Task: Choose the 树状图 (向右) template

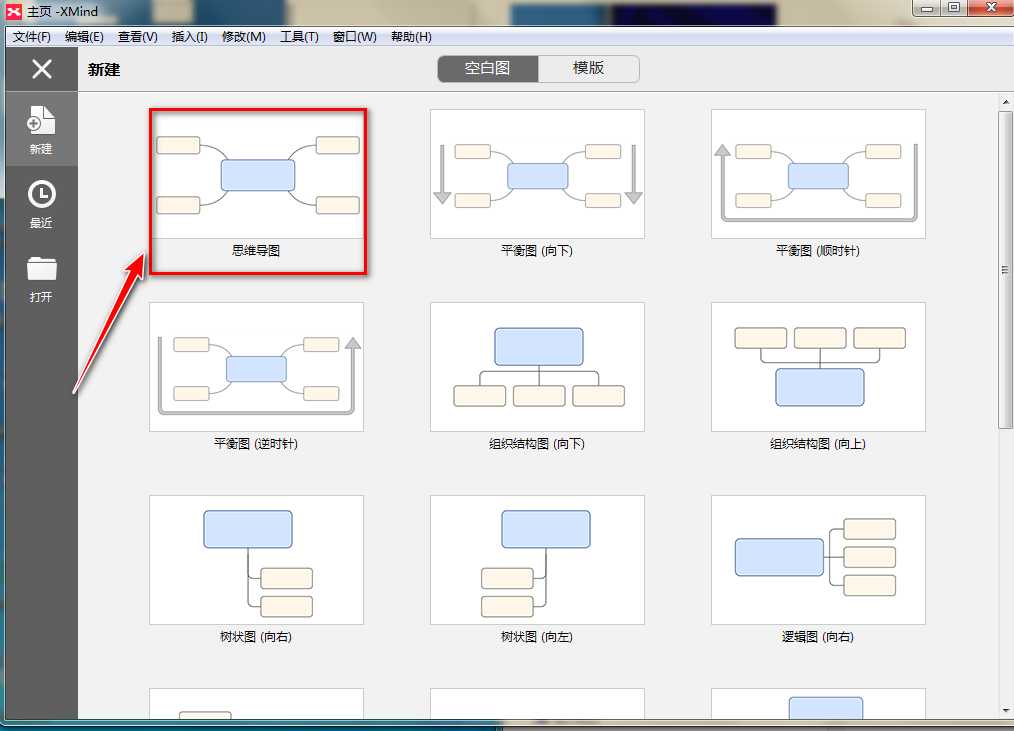Action: [x=257, y=560]
